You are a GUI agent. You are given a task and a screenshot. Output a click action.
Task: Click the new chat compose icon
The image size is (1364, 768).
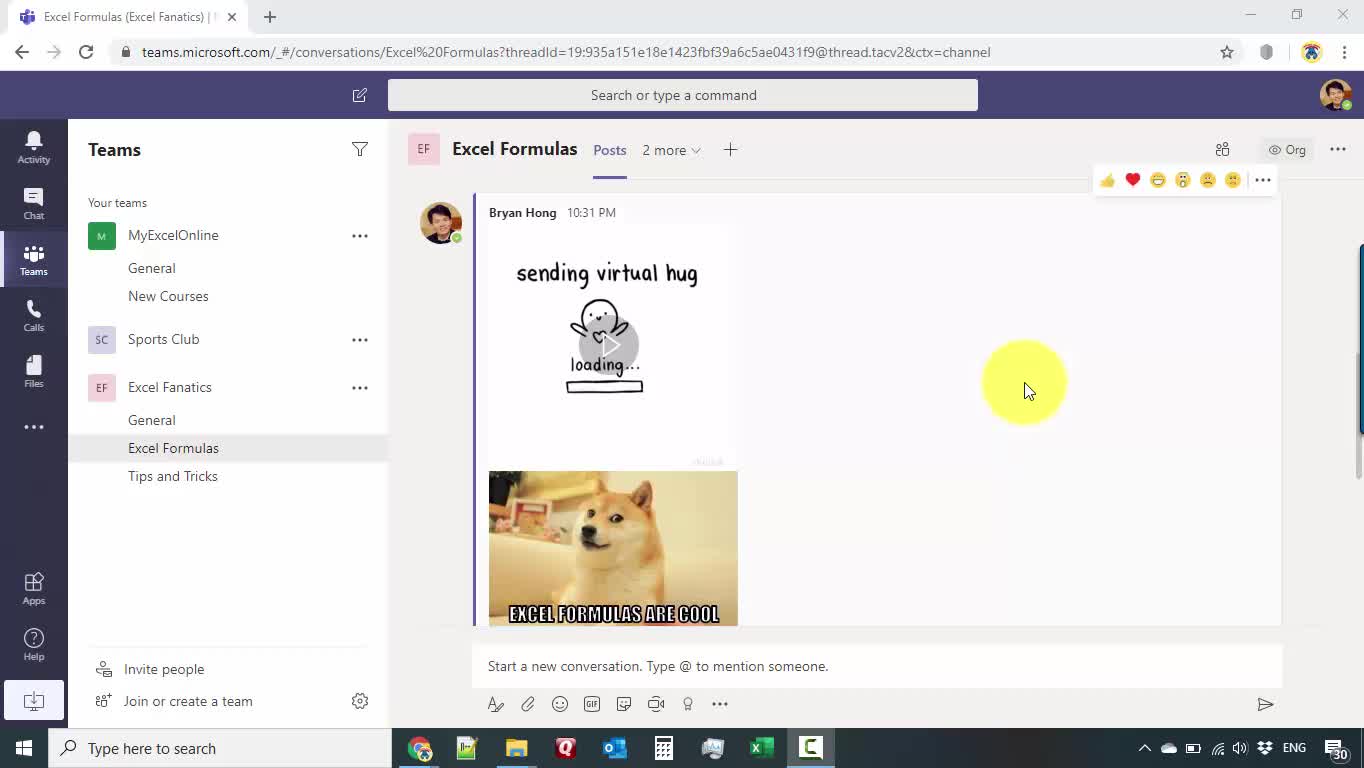click(x=359, y=95)
